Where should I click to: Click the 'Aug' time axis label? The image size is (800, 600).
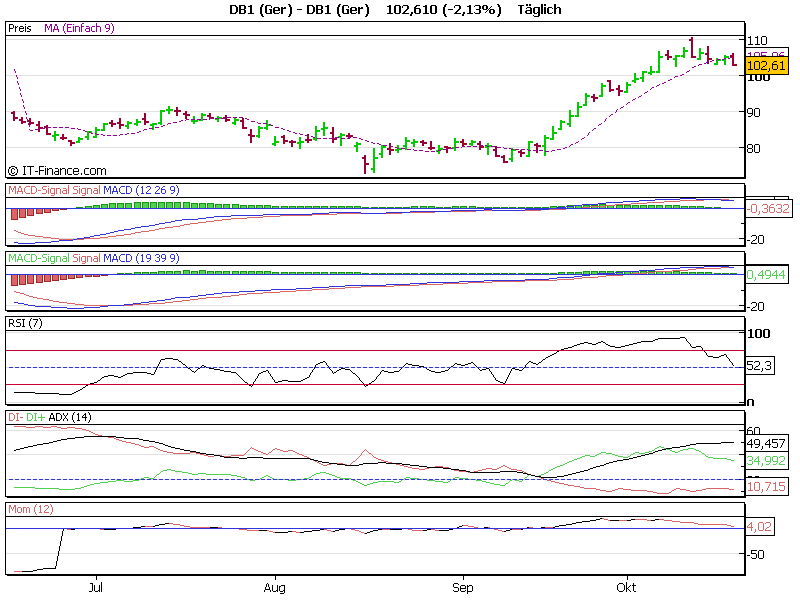[x=274, y=588]
